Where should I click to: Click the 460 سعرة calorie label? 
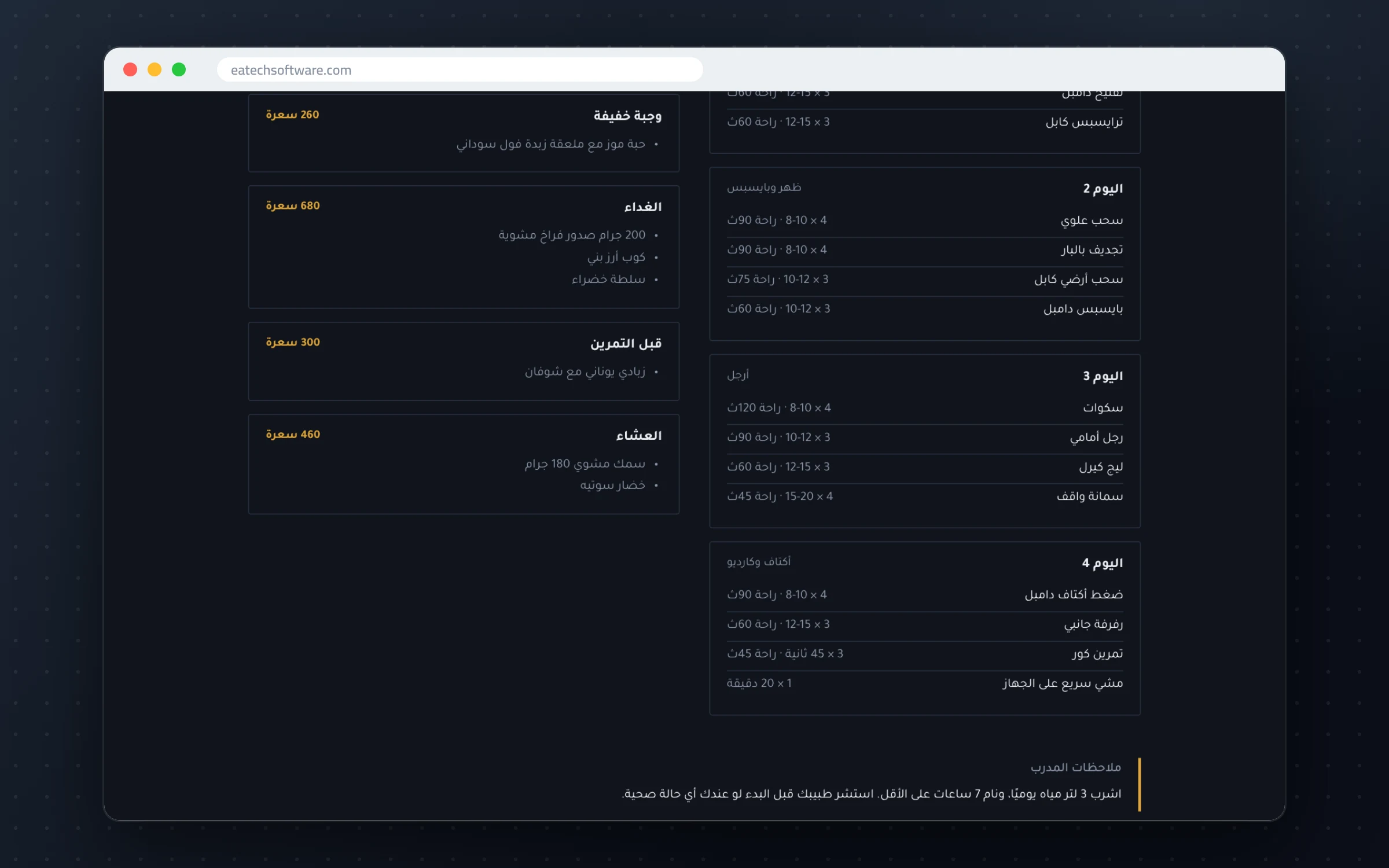(292, 434)
